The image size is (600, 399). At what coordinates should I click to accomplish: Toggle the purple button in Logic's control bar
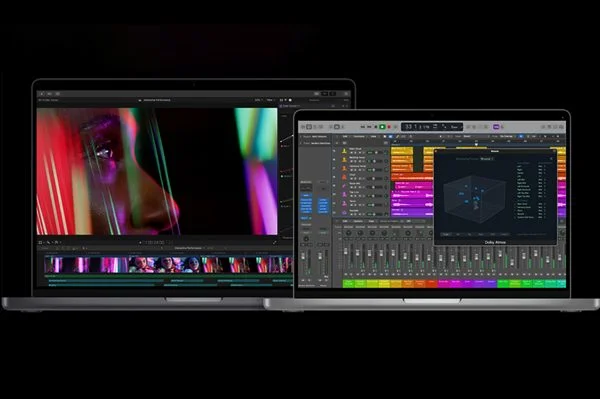tap(496, 127)
